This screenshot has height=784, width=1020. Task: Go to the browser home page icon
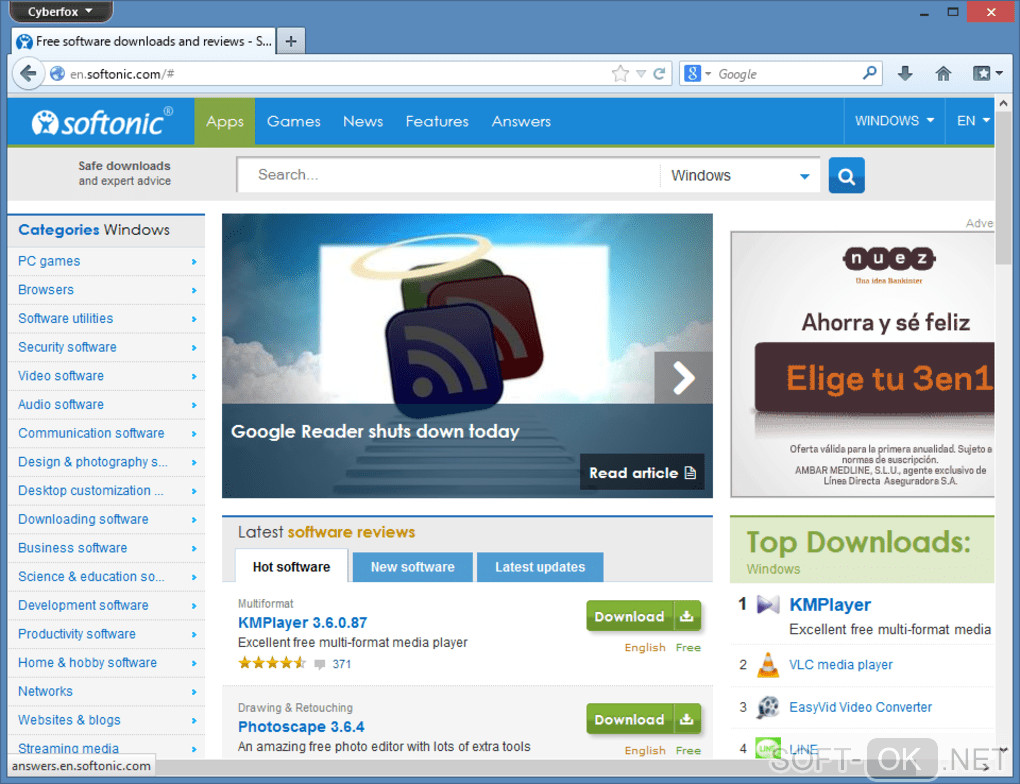pos(943,74)
